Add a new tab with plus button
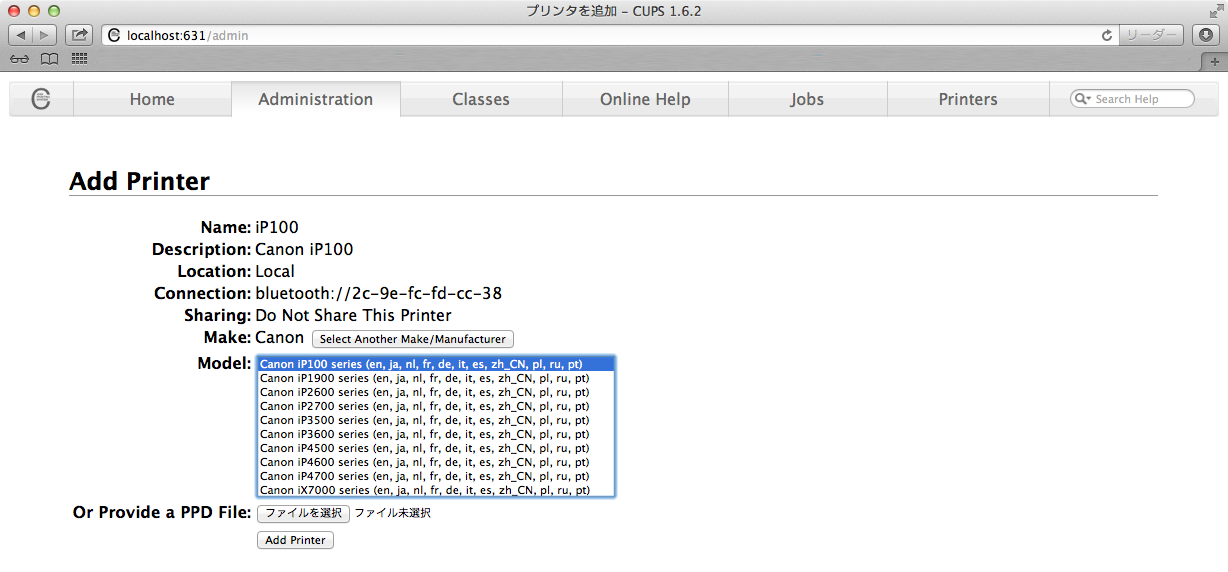 1215,61
